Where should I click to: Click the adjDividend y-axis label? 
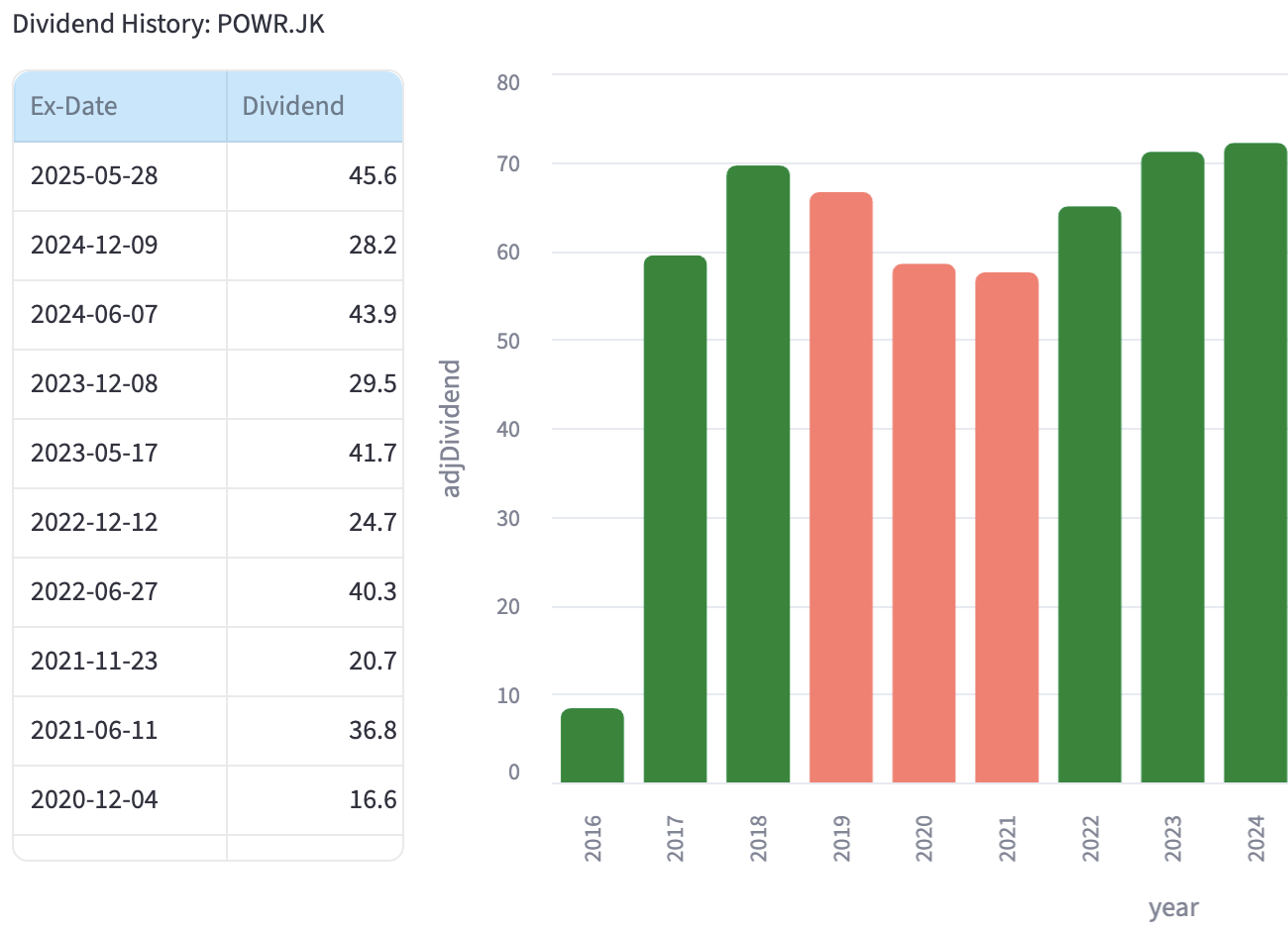coord(451,429)
